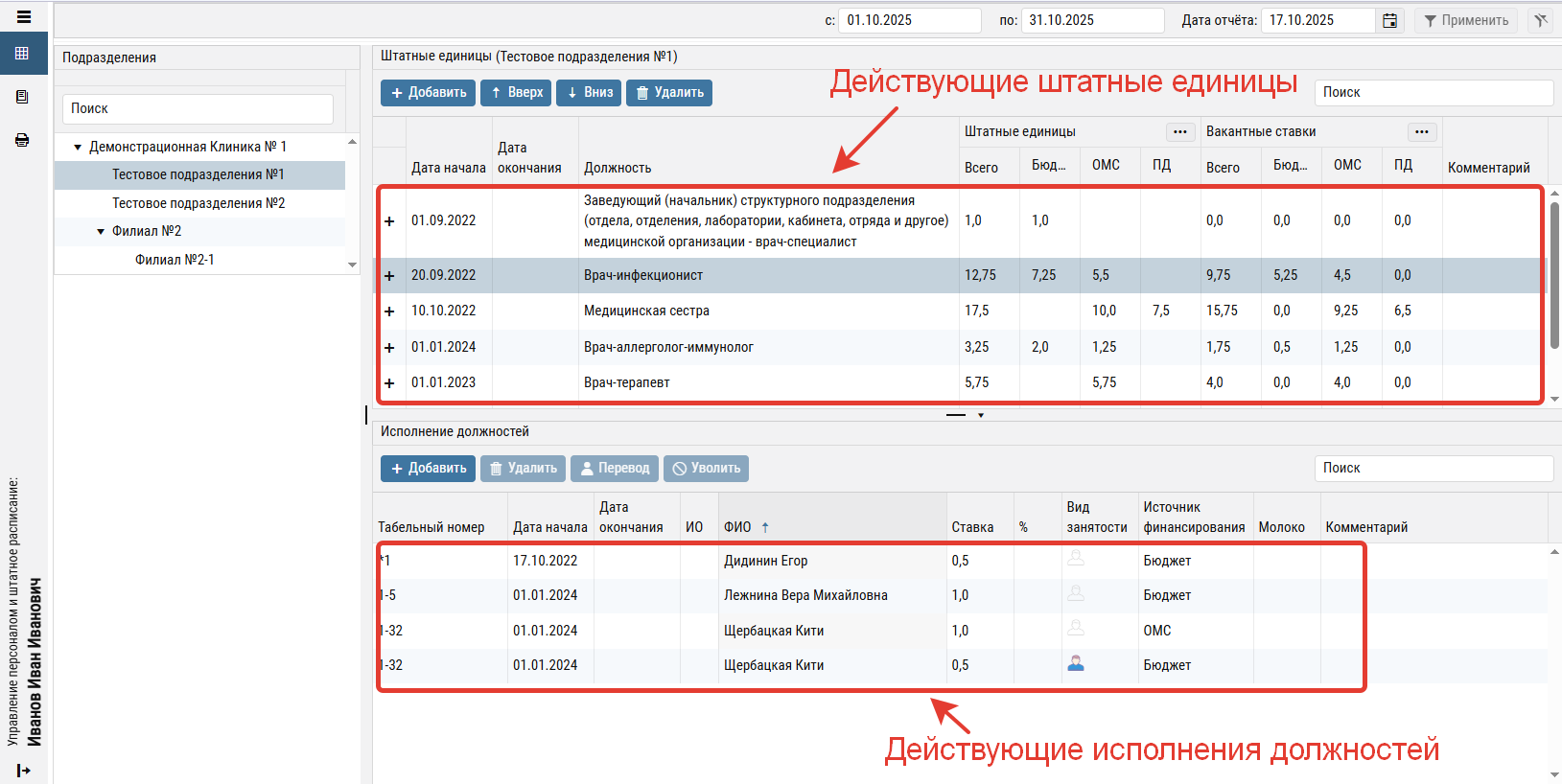The width and height of the screenshot is (1562, 784).
Task: Click the printer icon in the sidebar
Action: (x=23, y=140)
